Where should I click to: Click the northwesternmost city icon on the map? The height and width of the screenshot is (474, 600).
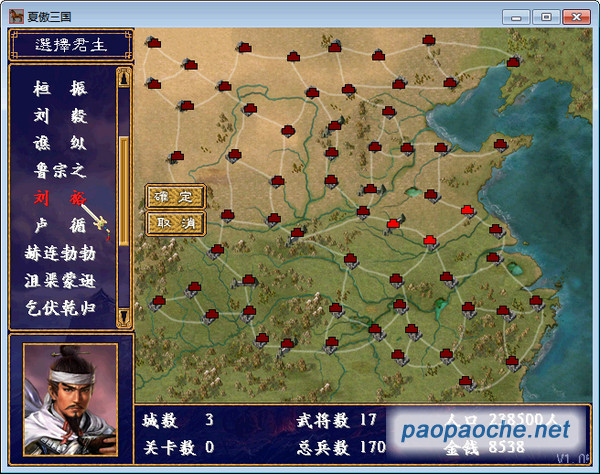pyautogui.click(x=153, y=42)
